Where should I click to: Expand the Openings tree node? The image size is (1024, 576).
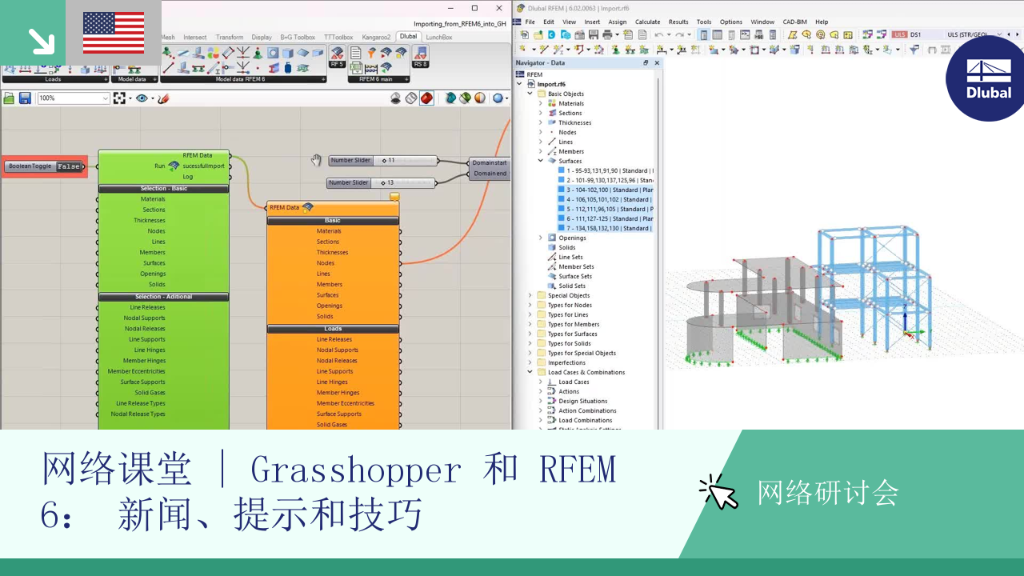pos(540,238)
